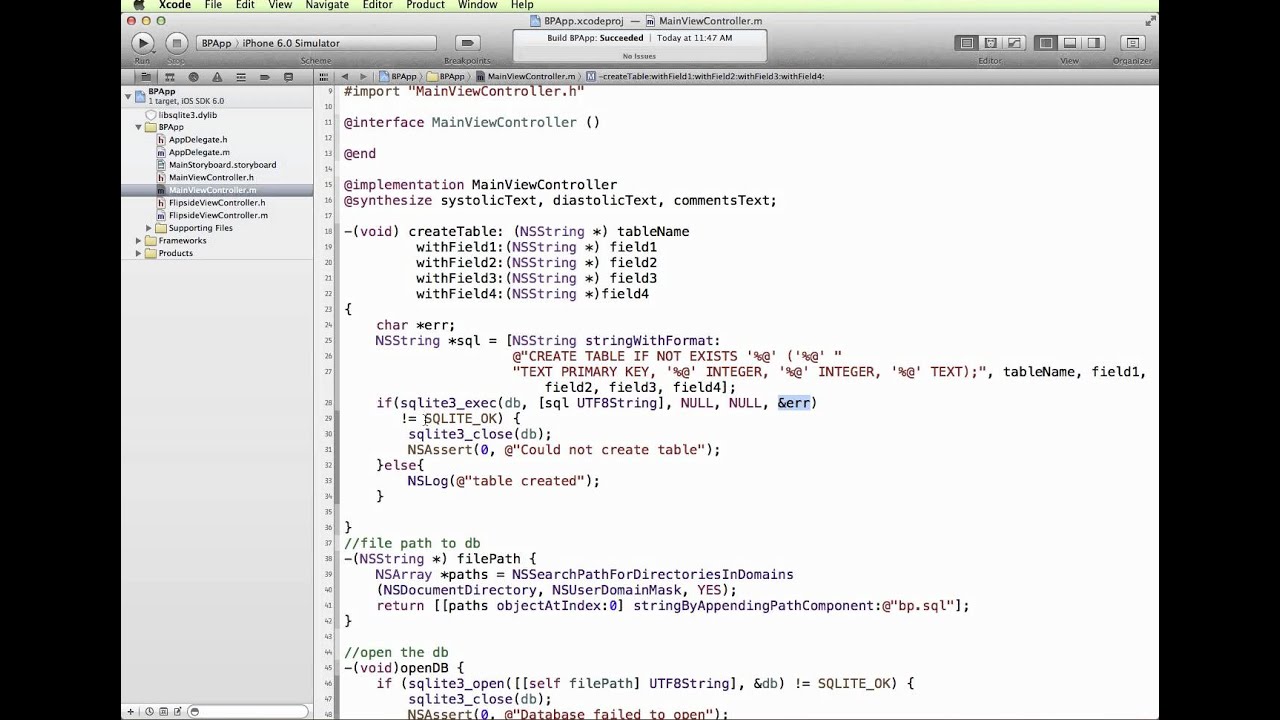This screenshot has height=720, width=1280.
Task: Click the BPApp folder jump bar segment
Action: [x=446, y=77]
